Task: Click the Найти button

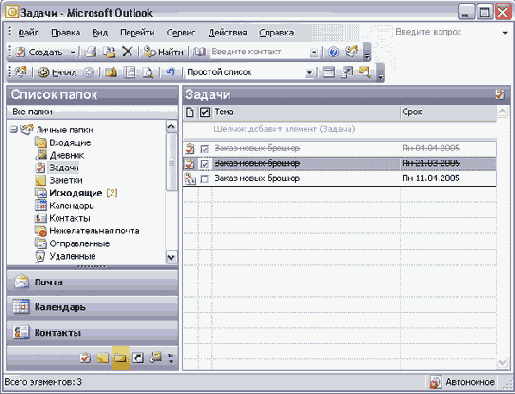Action: [164, 52]
